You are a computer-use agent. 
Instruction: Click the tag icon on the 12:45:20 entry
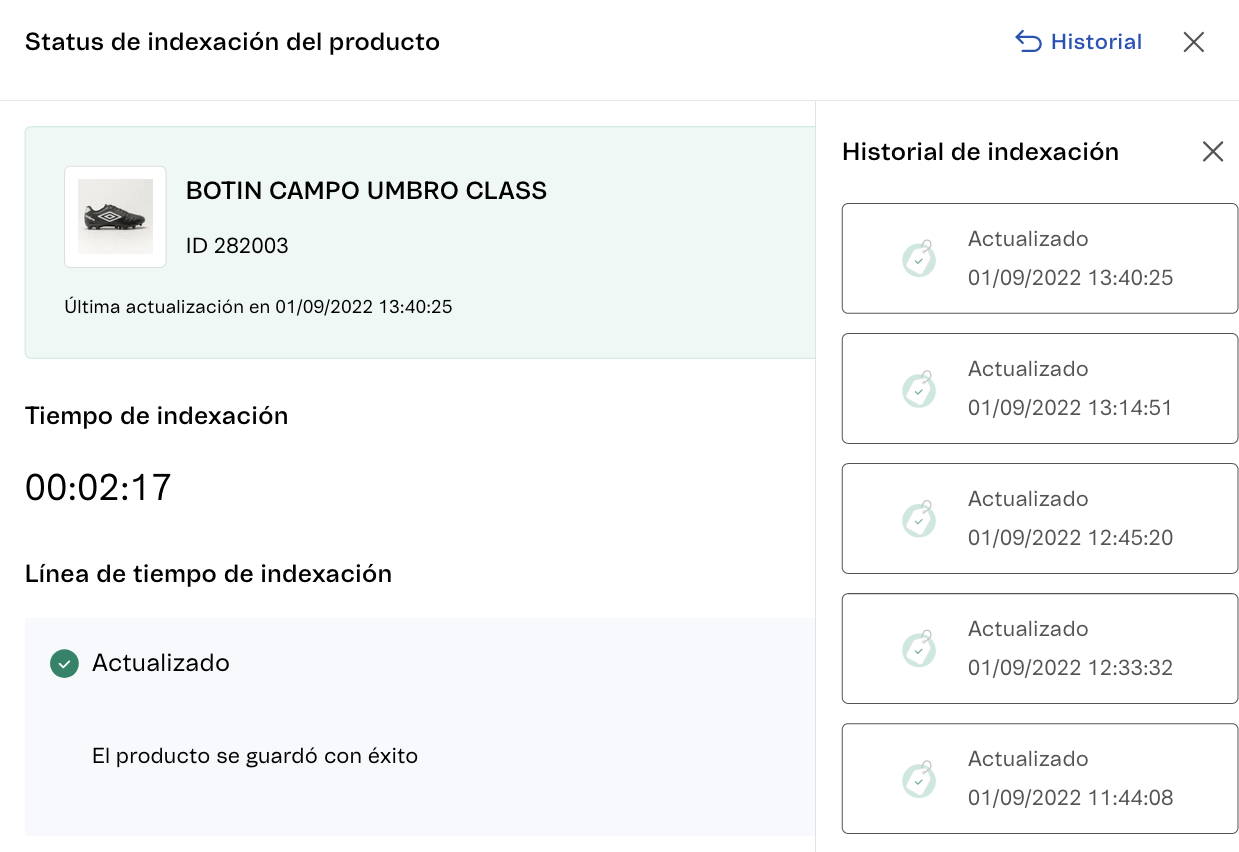point(919,518)
